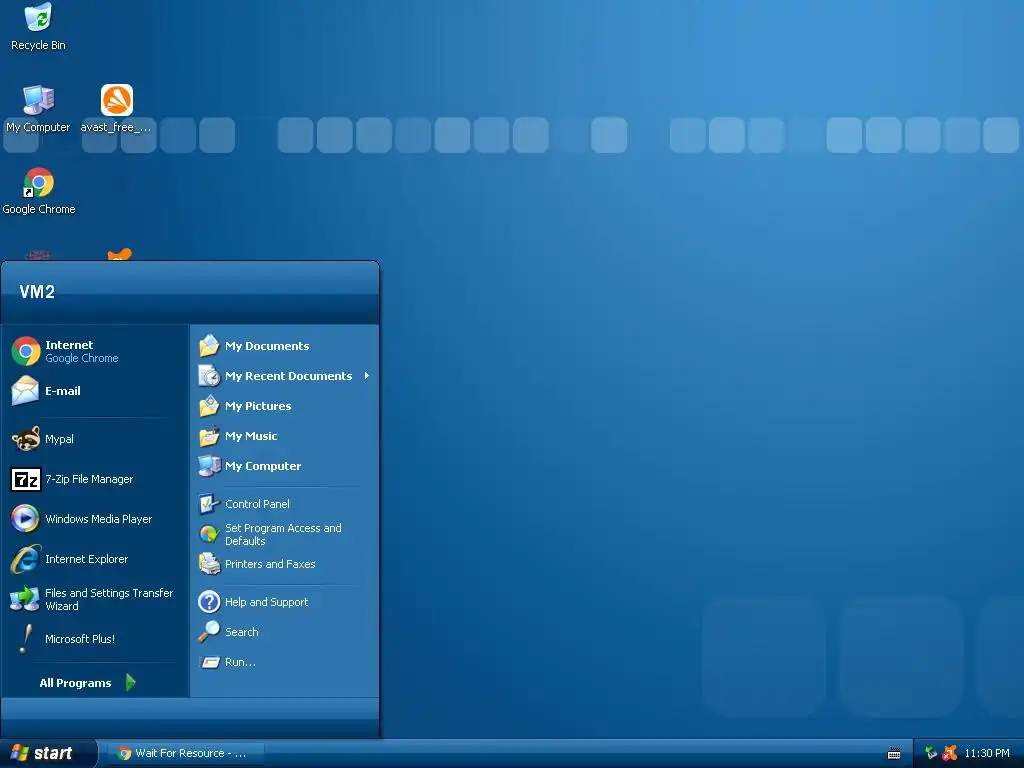Click My Computer text in Start menu
The height and width of the screenshot is (768, 1024).
pyautogui.click(x=263, y=466)
